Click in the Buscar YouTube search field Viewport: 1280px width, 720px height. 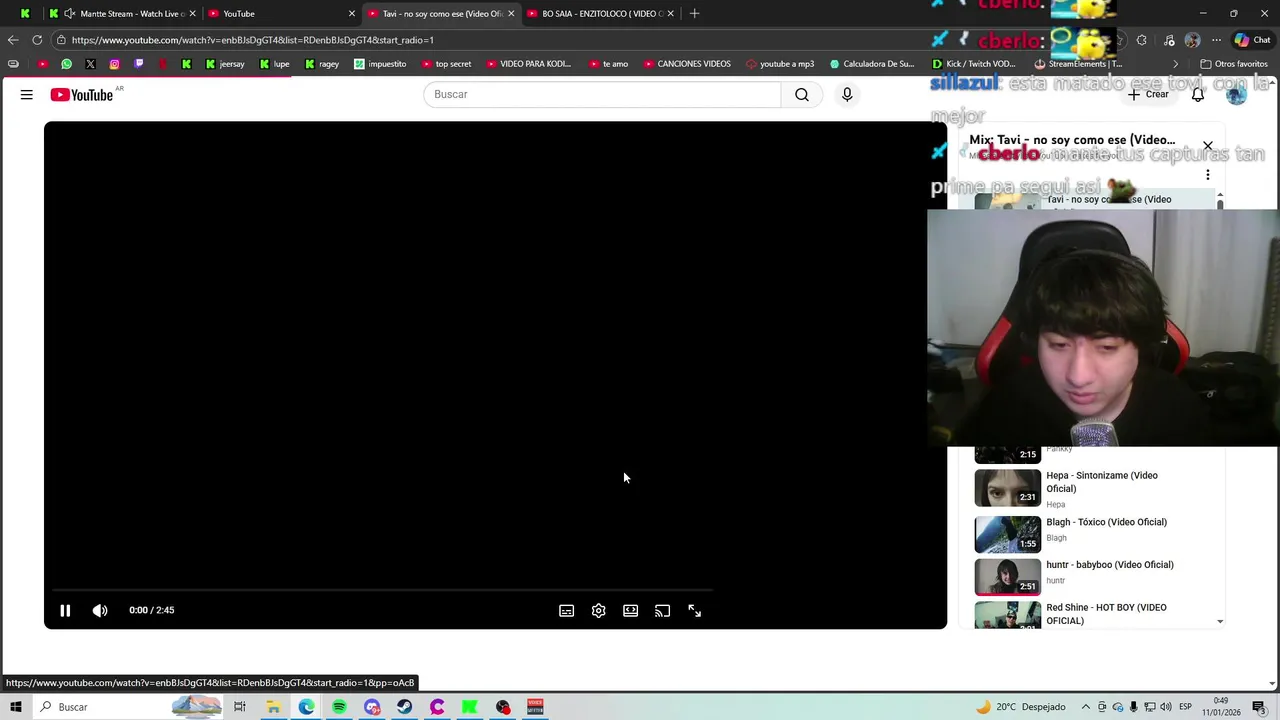pyautogui.click(x=602, y=95)
